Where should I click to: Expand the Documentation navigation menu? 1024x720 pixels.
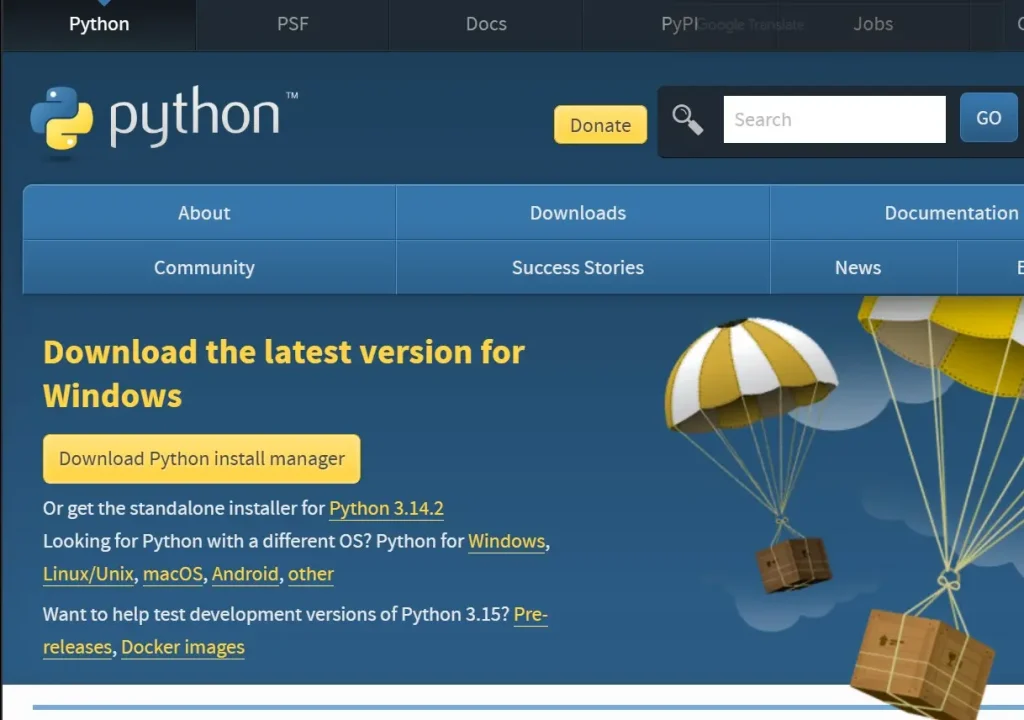[x=950, y=213]
